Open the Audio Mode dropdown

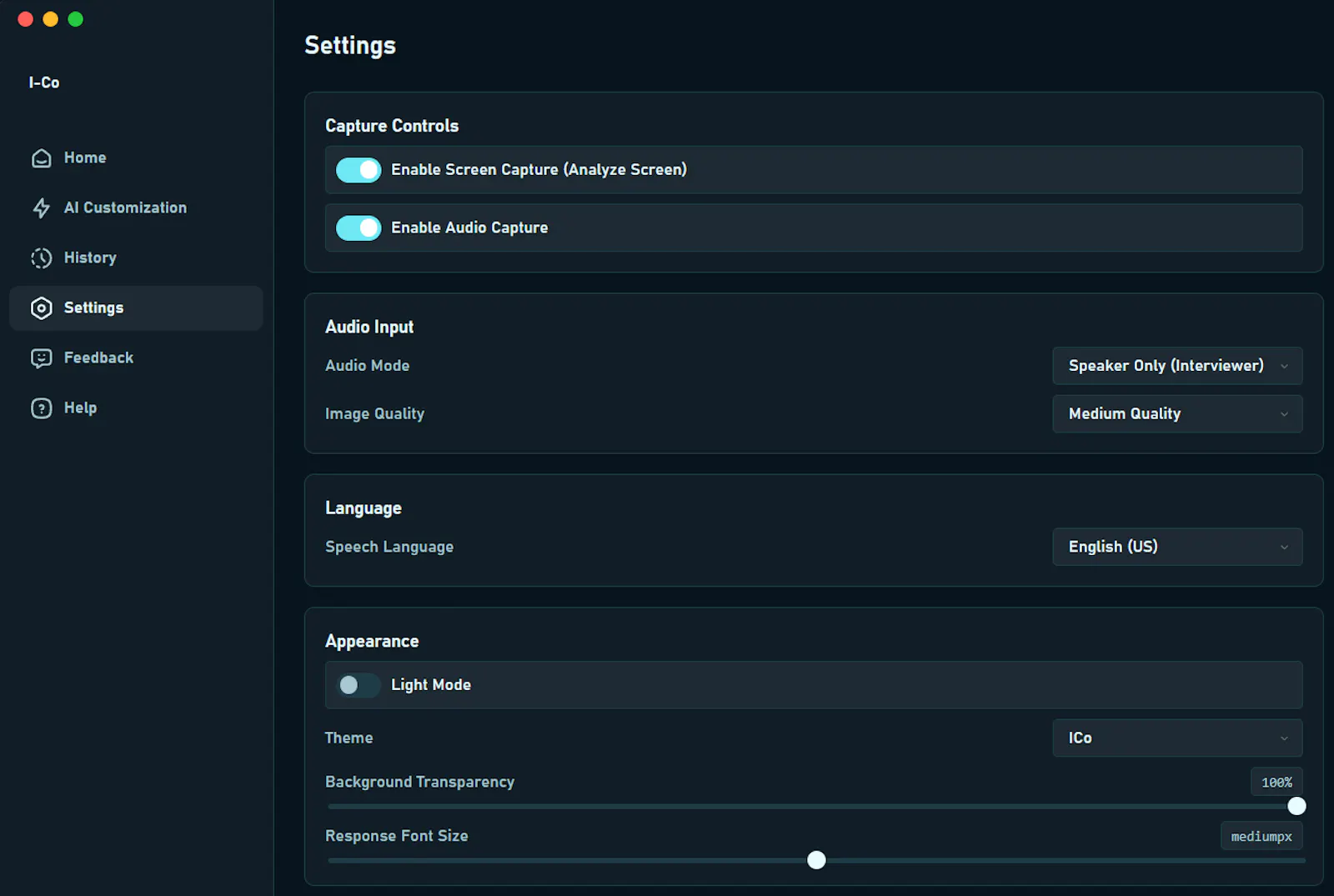[x=1177, y=366]
